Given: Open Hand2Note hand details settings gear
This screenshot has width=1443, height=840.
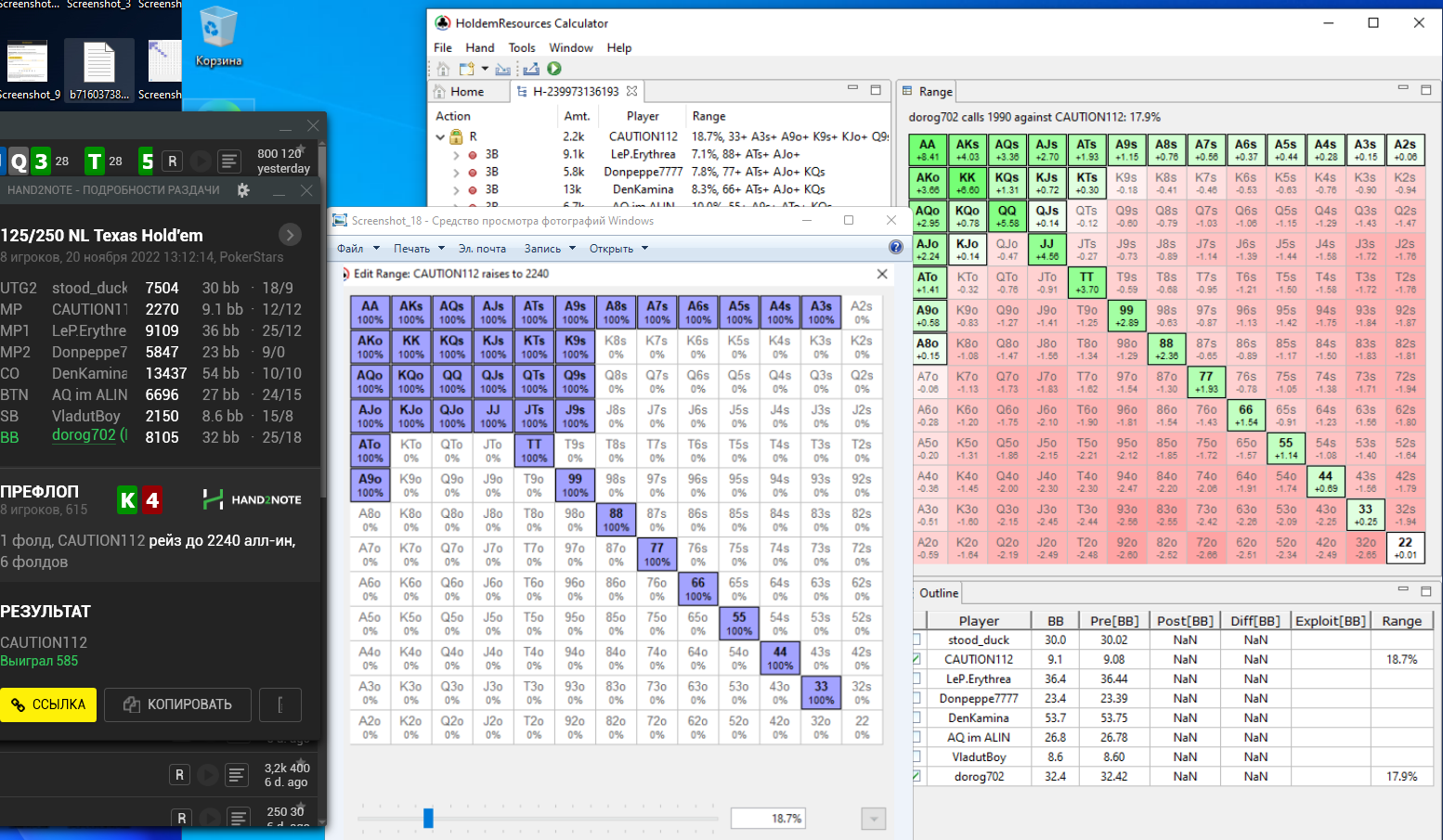Looking at the screenshot, I should click(243, 189).
